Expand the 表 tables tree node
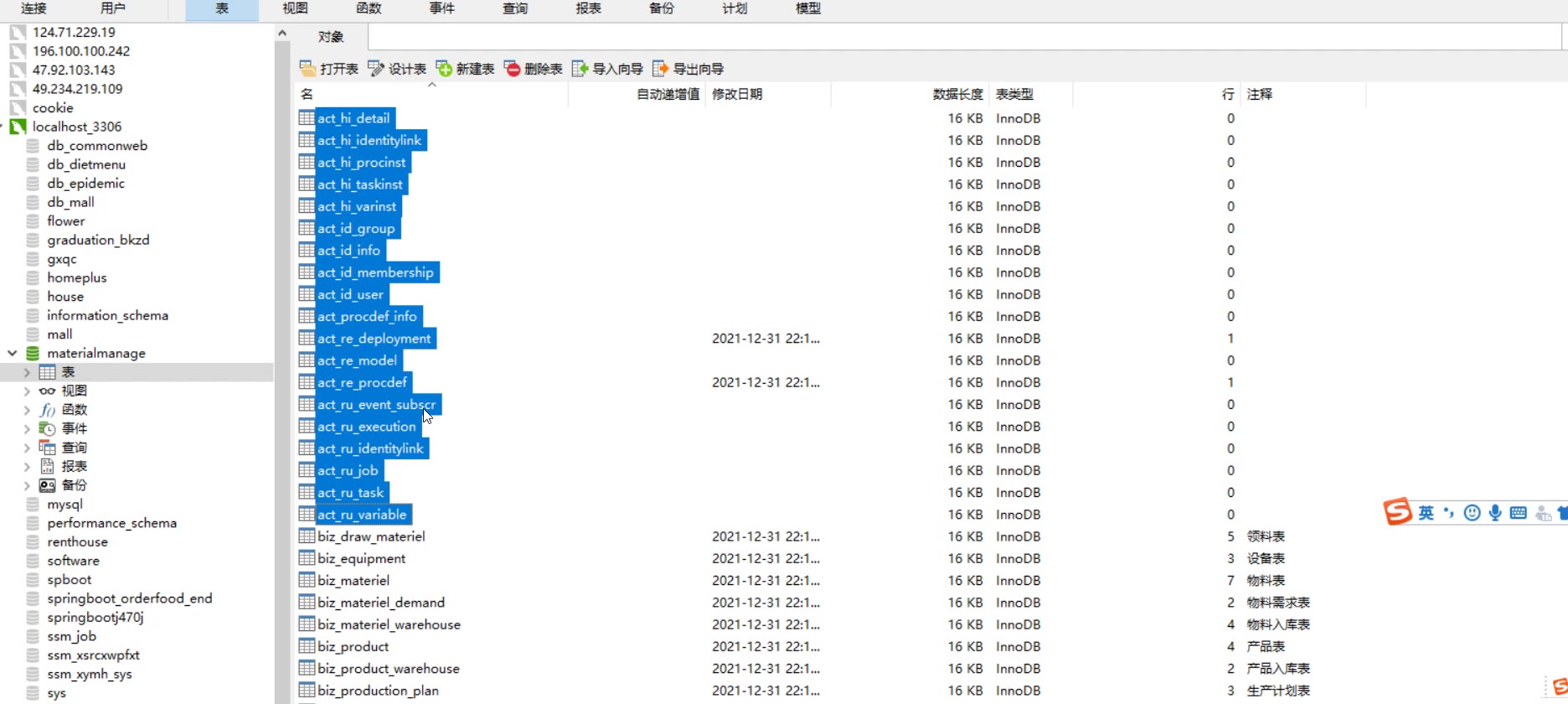 click(27, 372)
